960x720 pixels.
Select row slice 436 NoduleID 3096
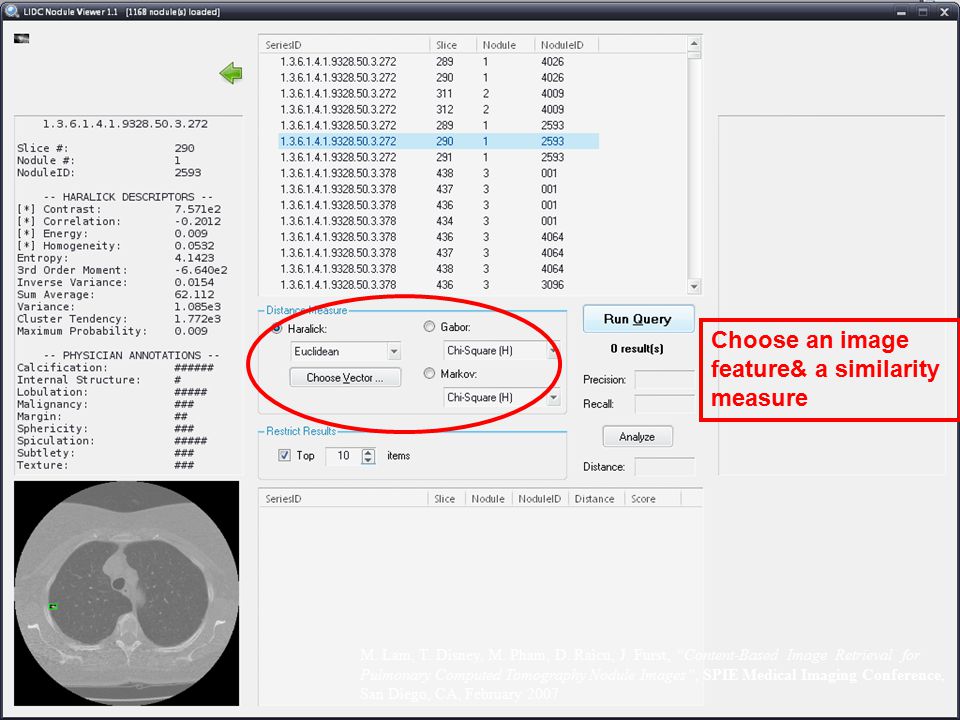438,285
